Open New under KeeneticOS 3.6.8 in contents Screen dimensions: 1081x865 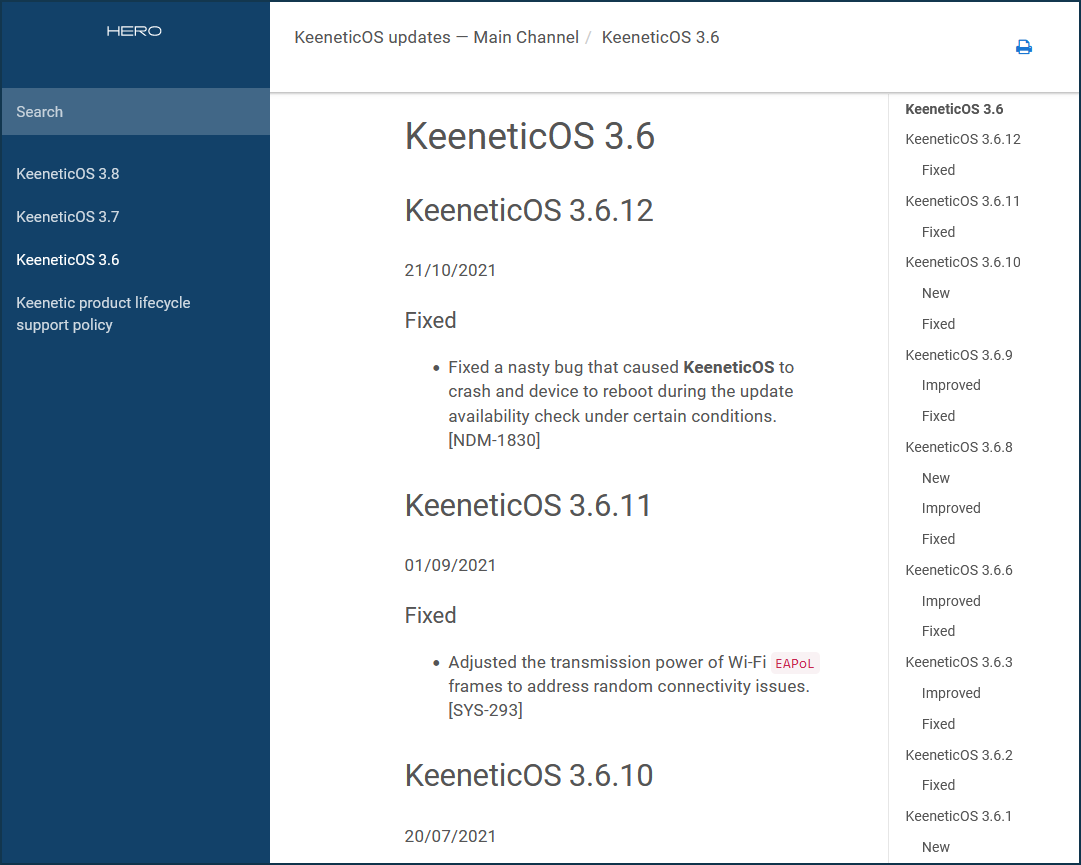point(936,478)
